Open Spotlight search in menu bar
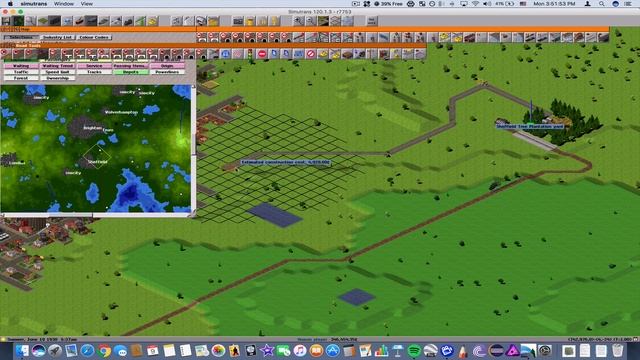The width and height of the screenshot is (640, 360). (x=602, y=4)
